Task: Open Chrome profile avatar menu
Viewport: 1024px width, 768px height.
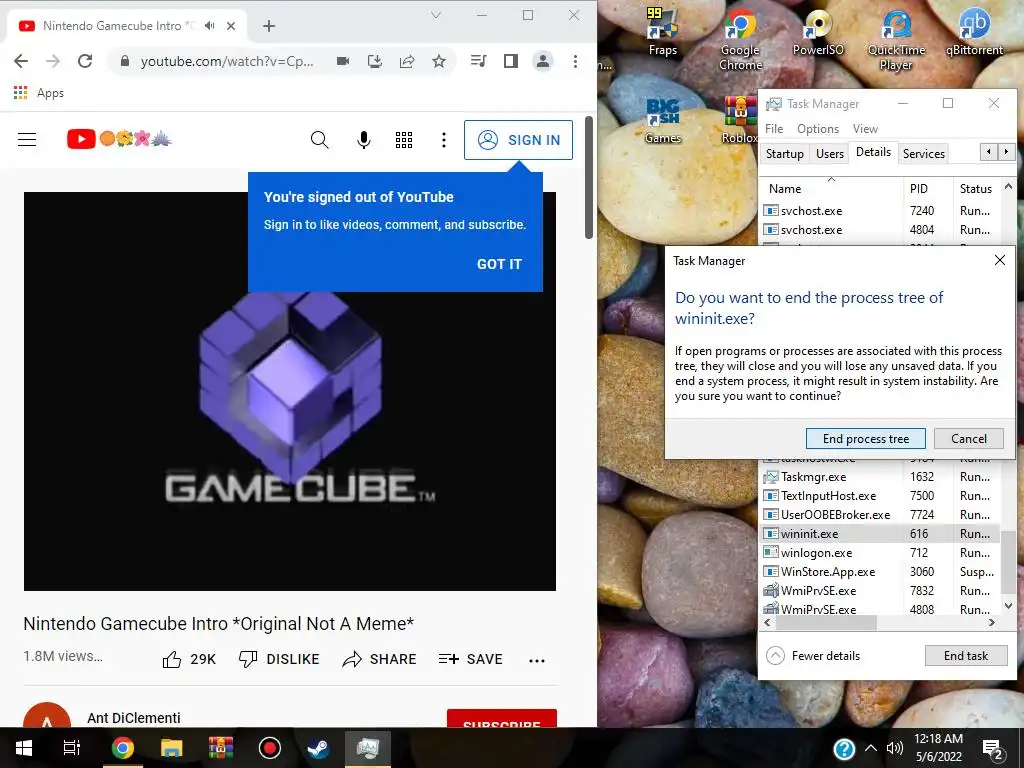Action: 543,61
